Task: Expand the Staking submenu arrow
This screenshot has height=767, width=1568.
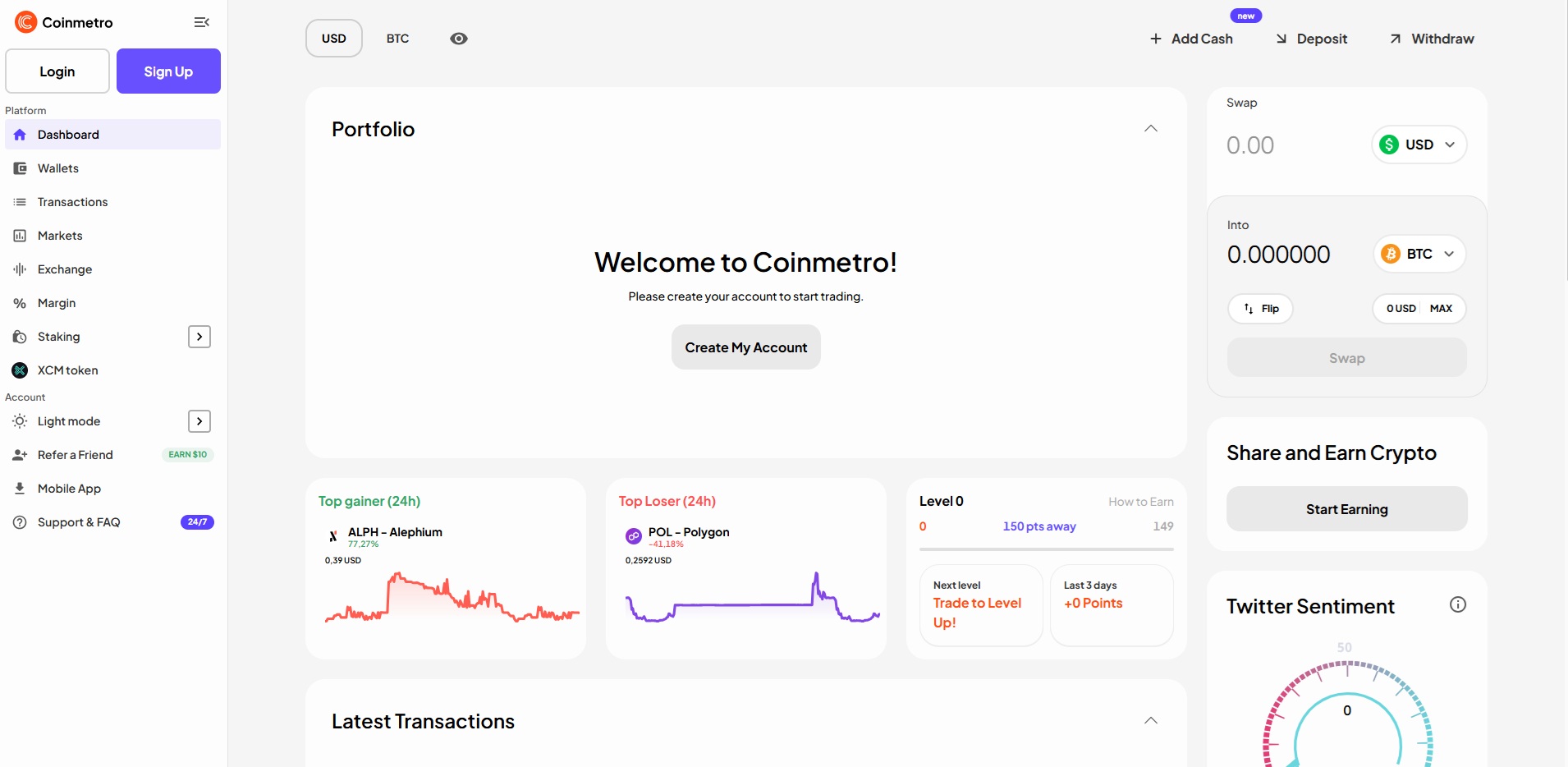Action: 199,337
